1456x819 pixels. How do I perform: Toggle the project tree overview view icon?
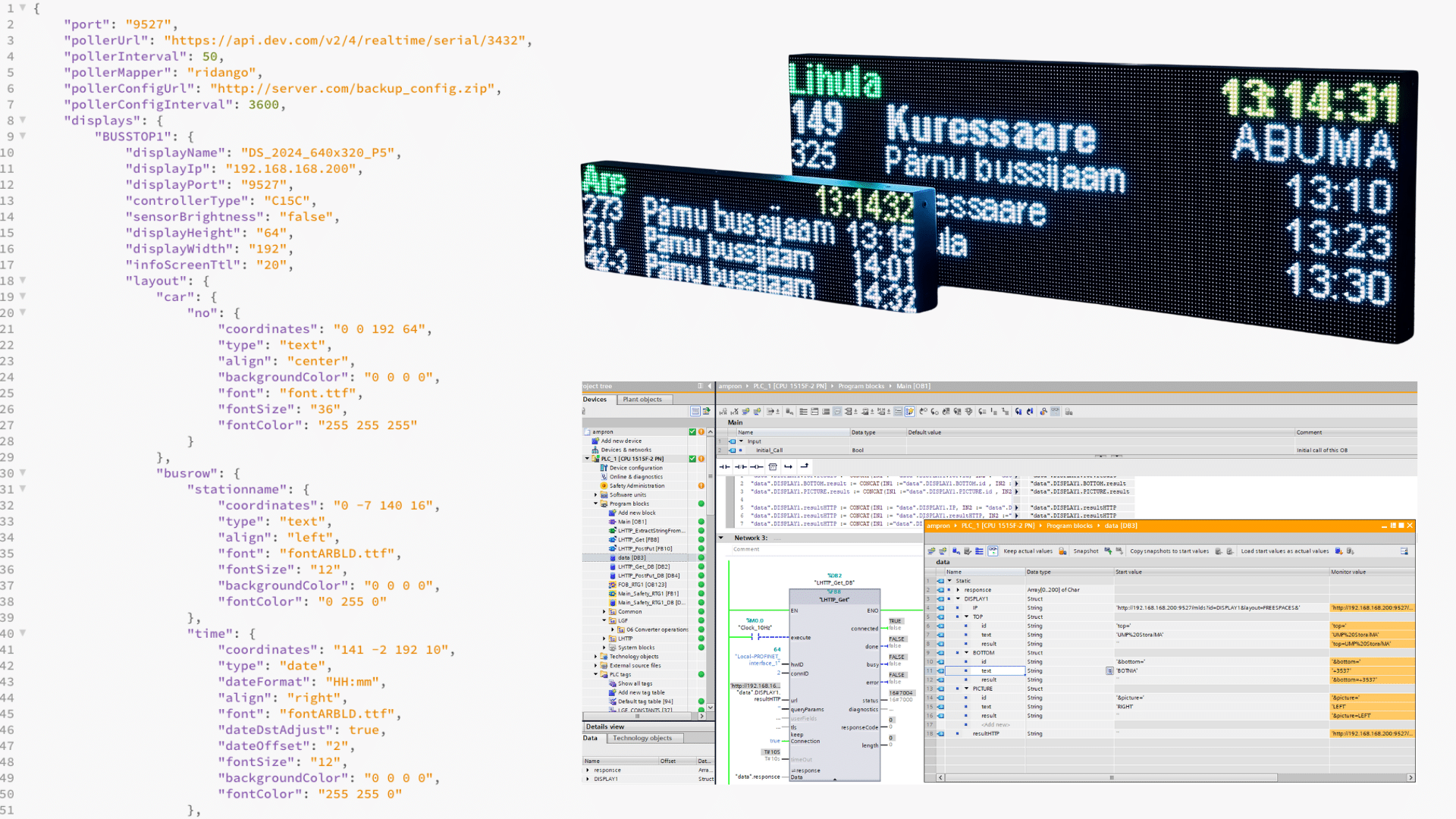click(695, 412)
